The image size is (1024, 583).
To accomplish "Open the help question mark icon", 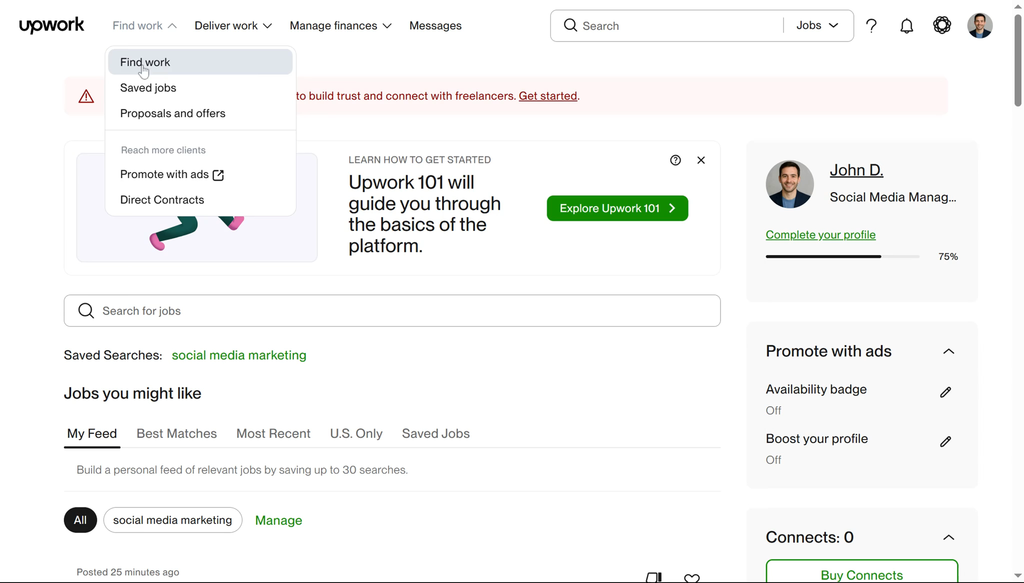I will 871,26.
